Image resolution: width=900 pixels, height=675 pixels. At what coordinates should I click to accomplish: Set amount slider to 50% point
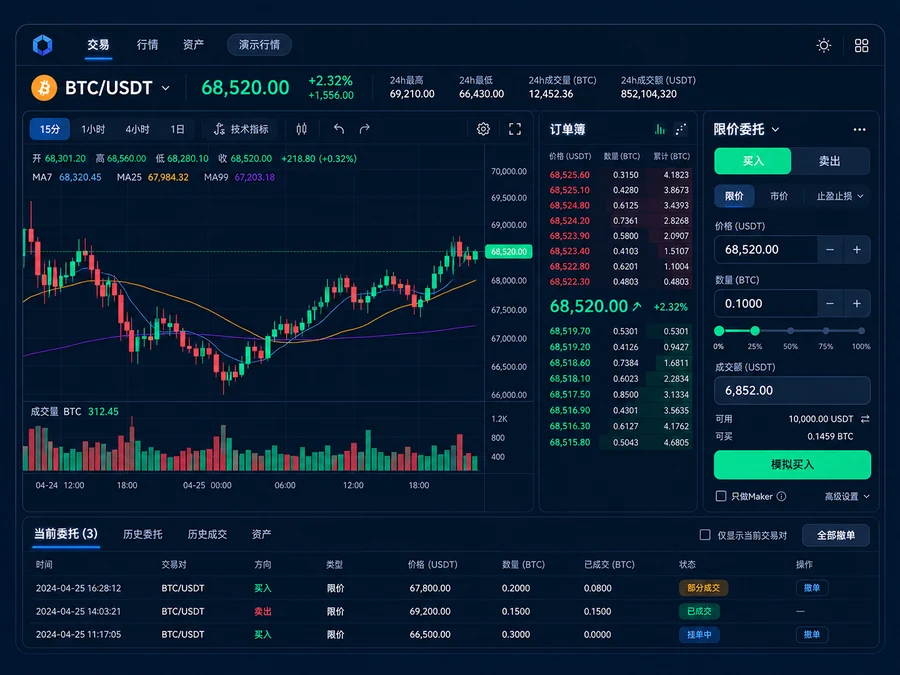[790, 331]
